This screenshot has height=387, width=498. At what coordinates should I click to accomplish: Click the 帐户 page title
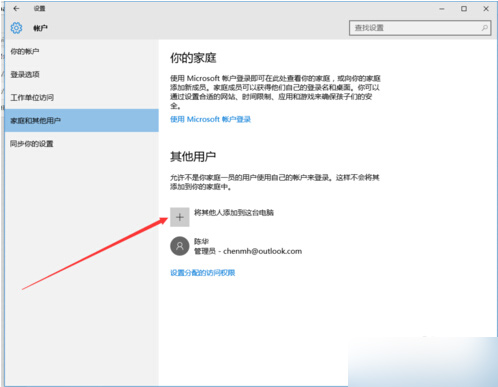pyautogui.click(x=40, y=28)
